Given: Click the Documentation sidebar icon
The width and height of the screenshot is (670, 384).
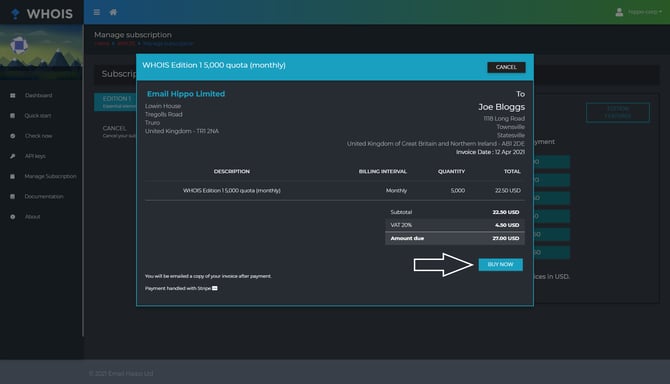Looking at the screenshot, I should tap(12, 196).
